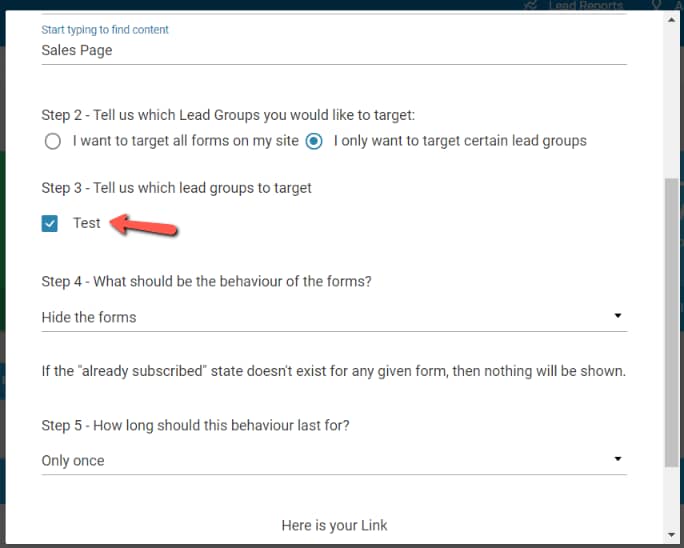Click label I only want to target certain groups
Viewport: 684px width, 548px height.
point(460,140)
